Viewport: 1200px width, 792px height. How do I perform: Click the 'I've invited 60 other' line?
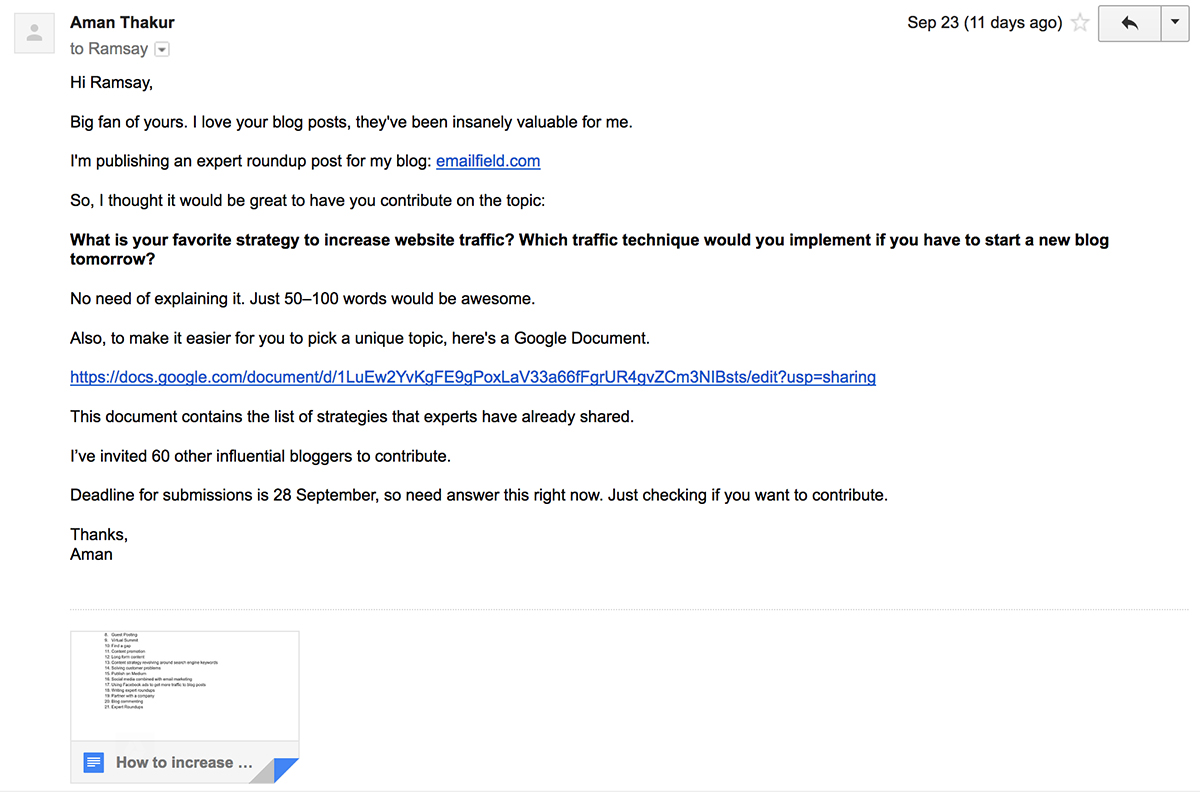pos(260,456)
